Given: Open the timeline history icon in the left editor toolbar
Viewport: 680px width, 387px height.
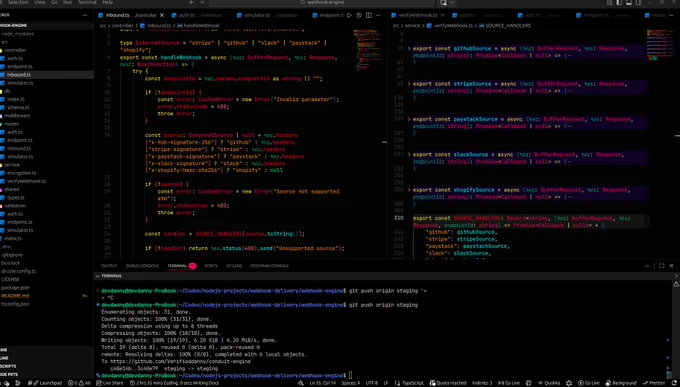Looking at the screenshot, I should [x=359, y=15].
